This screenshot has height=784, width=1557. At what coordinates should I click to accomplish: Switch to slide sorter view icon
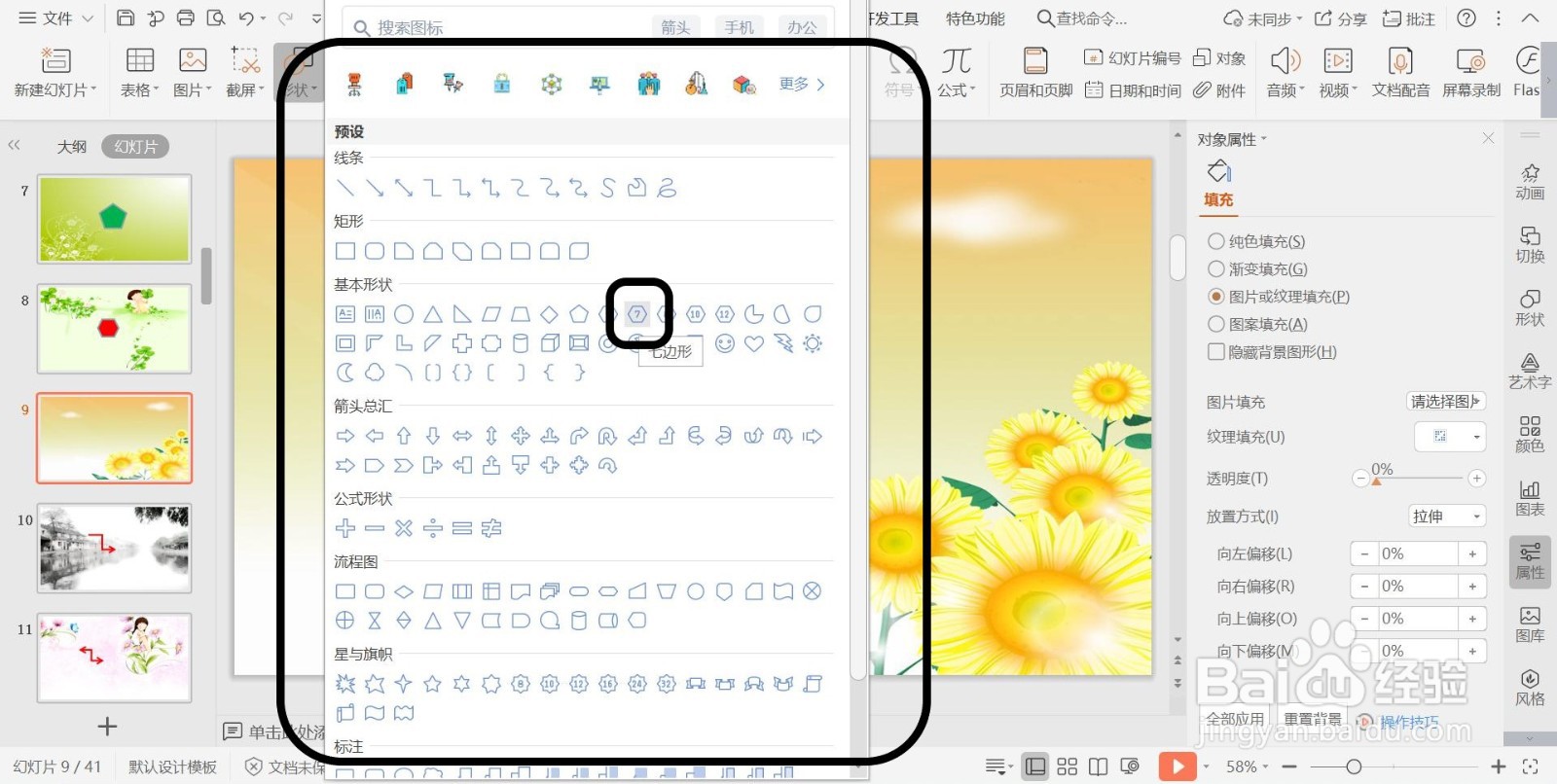pos(1068,766)
